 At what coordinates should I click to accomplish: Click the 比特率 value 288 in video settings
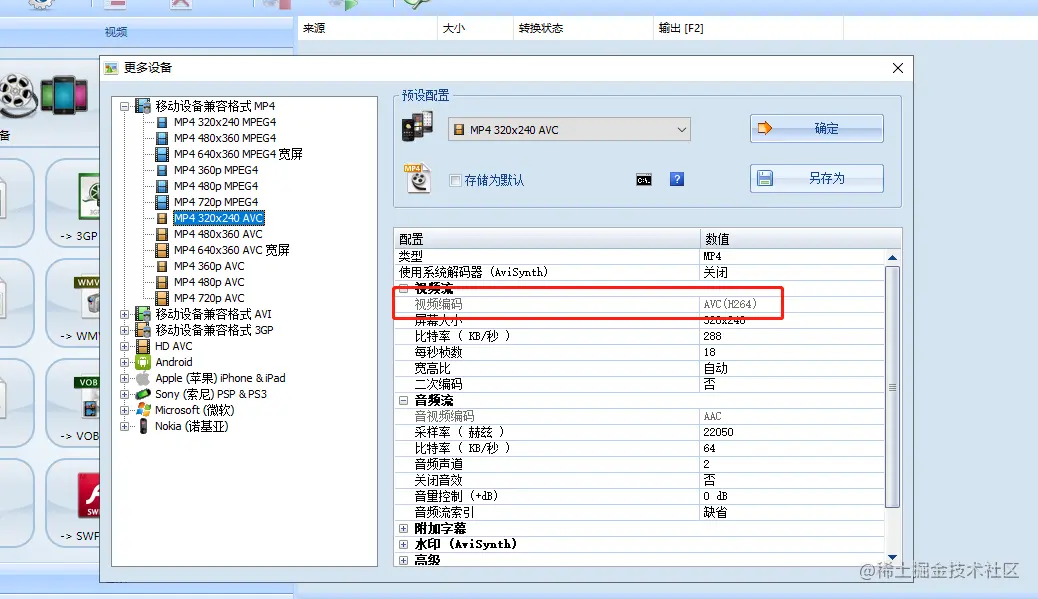(712, 336)
